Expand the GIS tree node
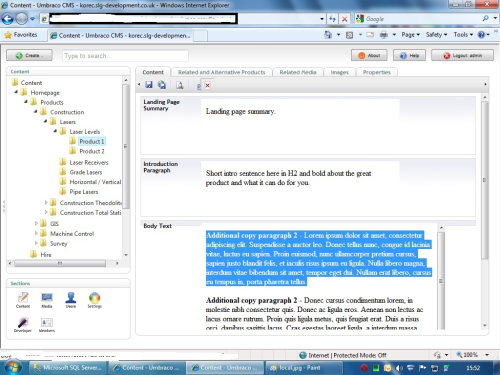The width and height of the screenshot is (500, 375). (x=36, y=223)
